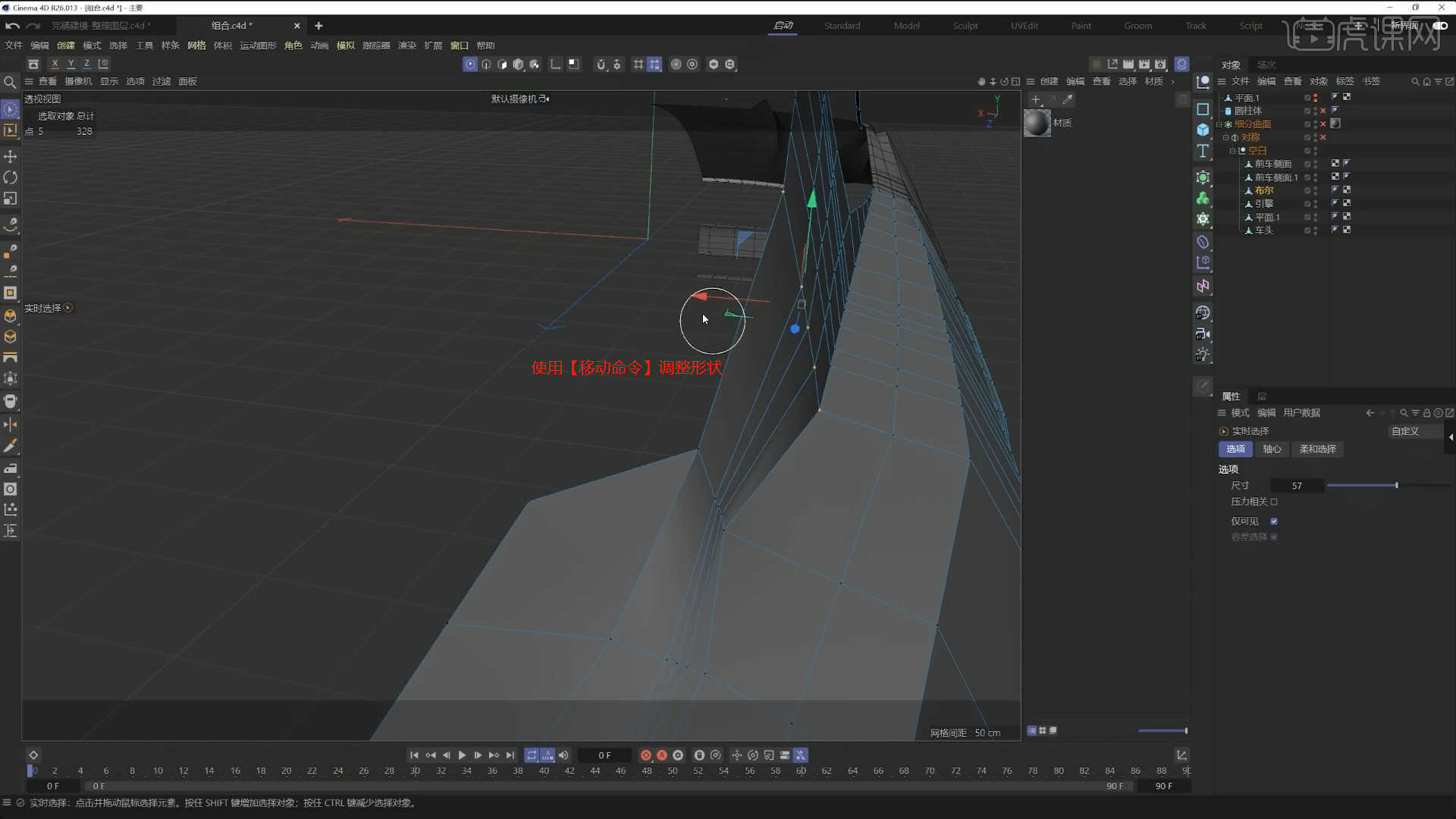Open the 自定义 dropdown in attributes

1414,431
